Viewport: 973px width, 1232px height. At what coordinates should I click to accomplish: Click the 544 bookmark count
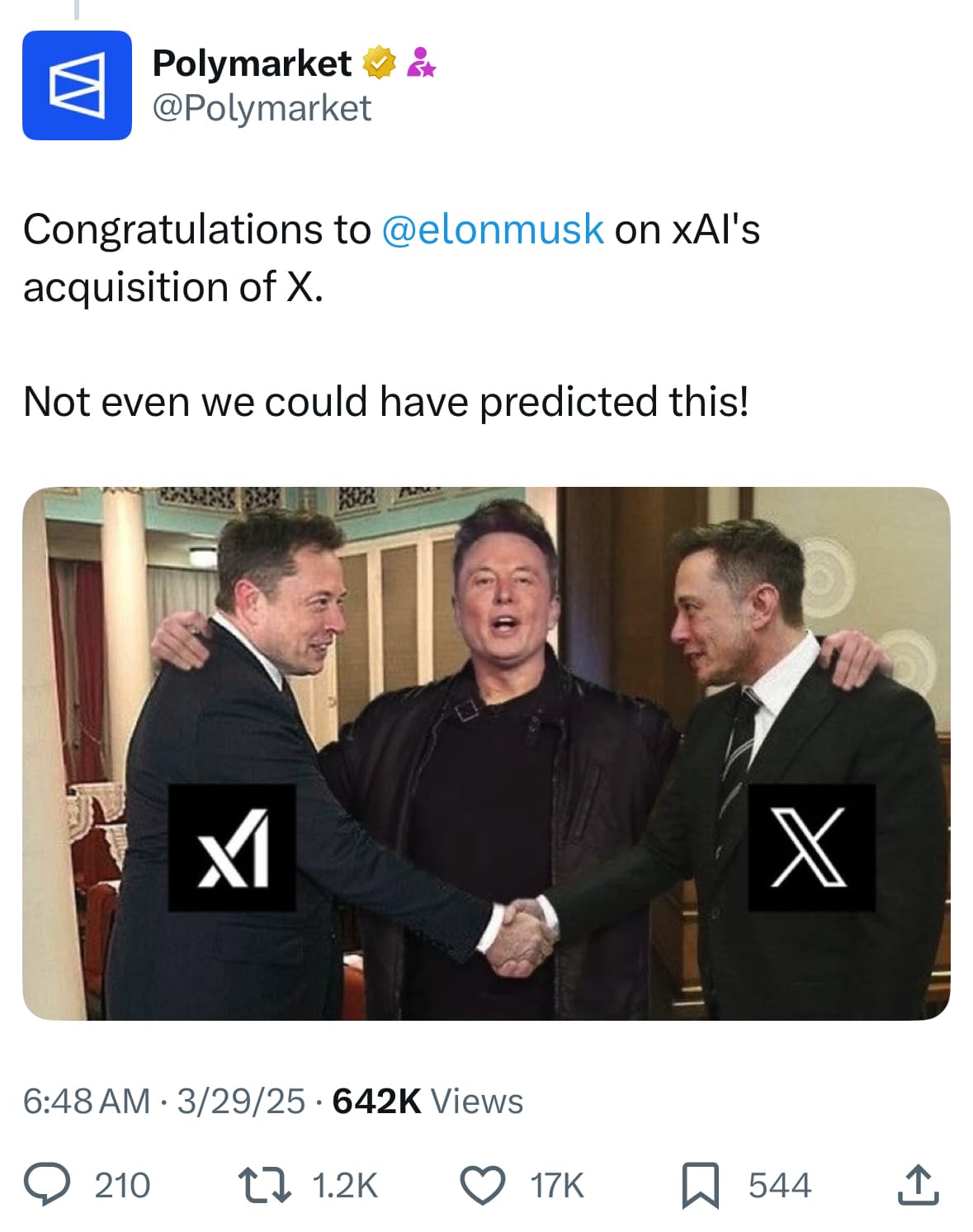pyautogui.click(x=779, y=1186)
